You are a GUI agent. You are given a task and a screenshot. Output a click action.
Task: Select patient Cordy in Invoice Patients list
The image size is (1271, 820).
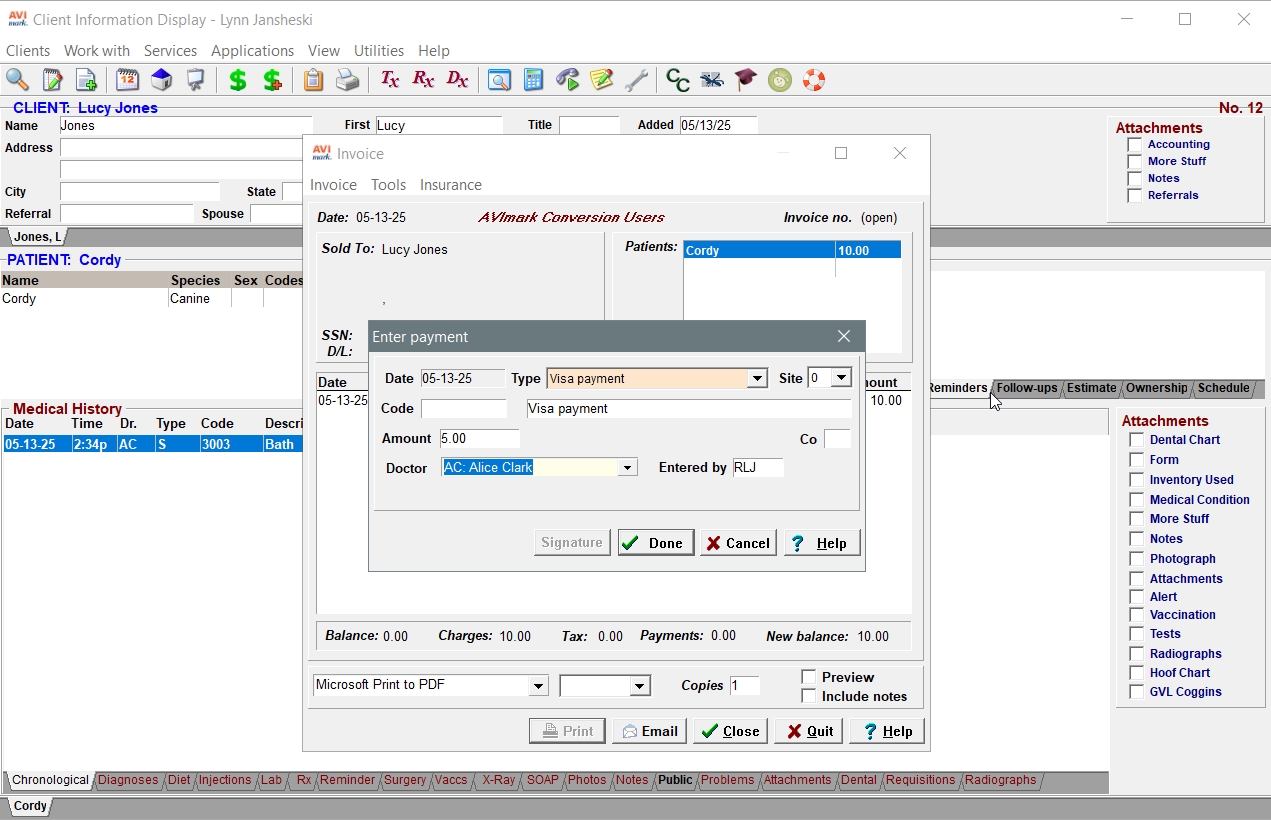[x=792, y=250]
